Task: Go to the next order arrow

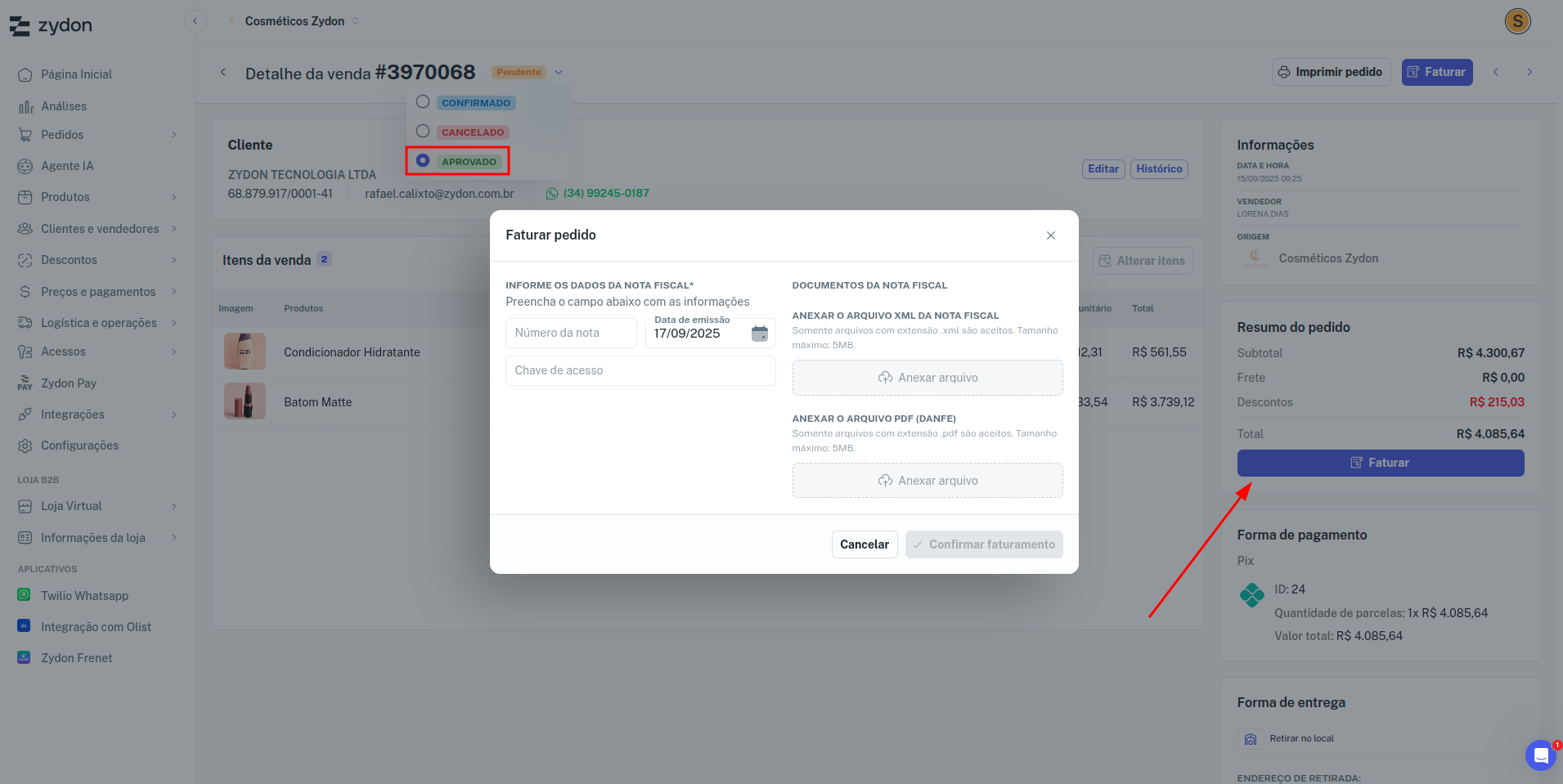Action: pos(1529,72)
